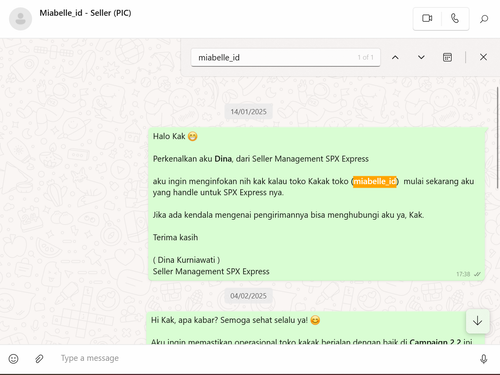Jump to next search result arrow
The image size is (500, 375).
pos(421,57)
